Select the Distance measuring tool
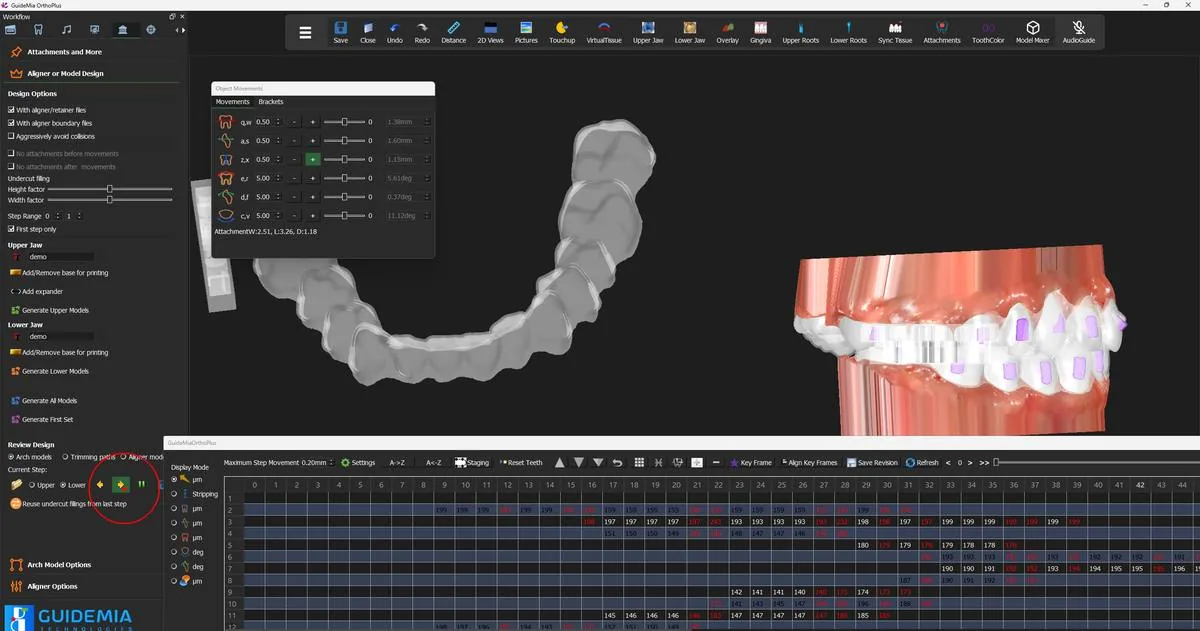This screenshot has height=631, width=1200. tap(453, 31)
